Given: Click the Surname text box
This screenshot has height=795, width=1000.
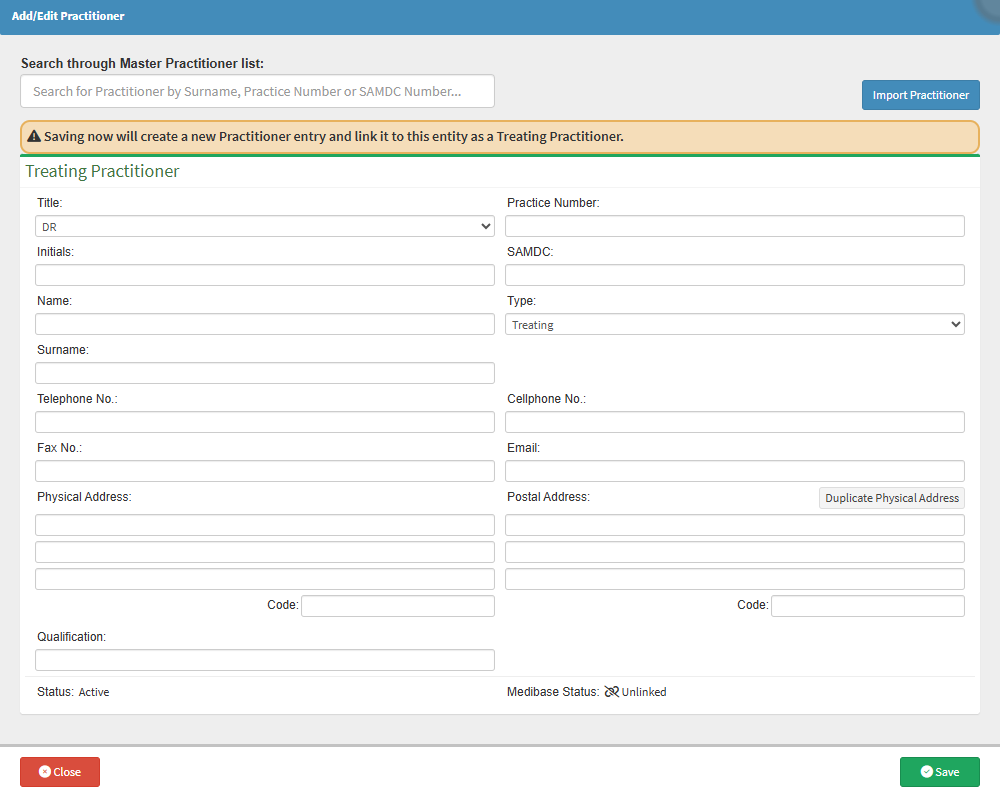Looking at the screenshot, I should pos(265,374).
